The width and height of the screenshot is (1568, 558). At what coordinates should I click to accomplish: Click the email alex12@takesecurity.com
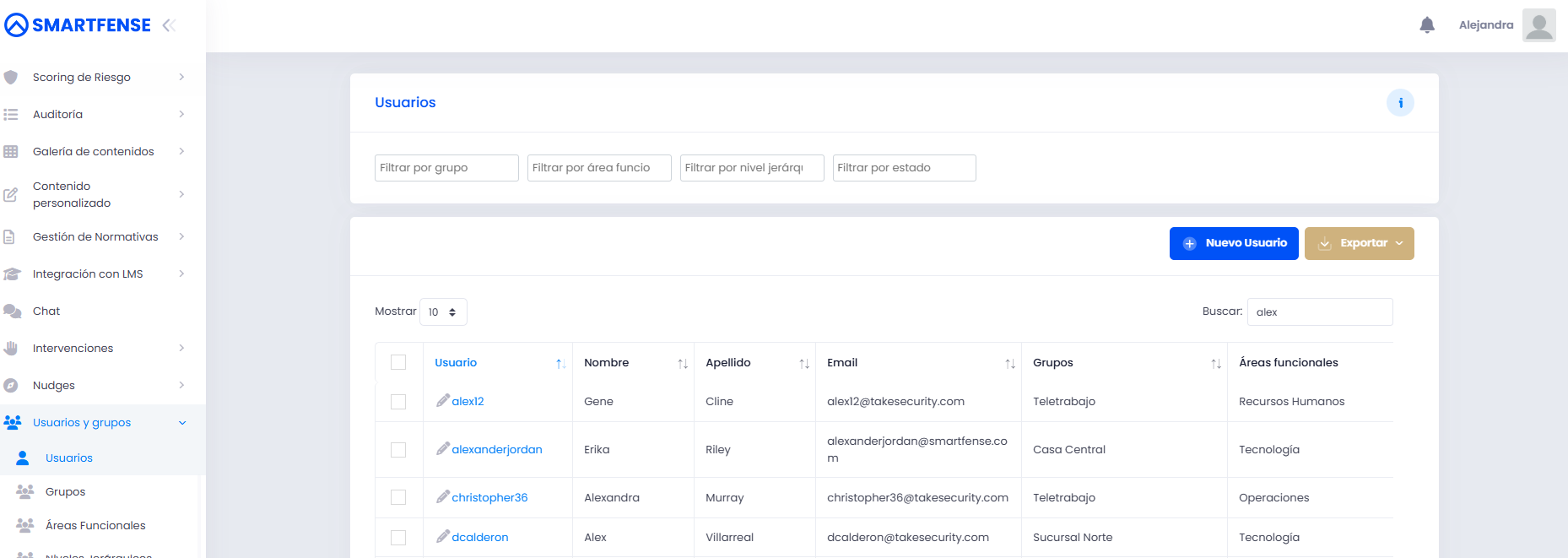pos(895,402)
